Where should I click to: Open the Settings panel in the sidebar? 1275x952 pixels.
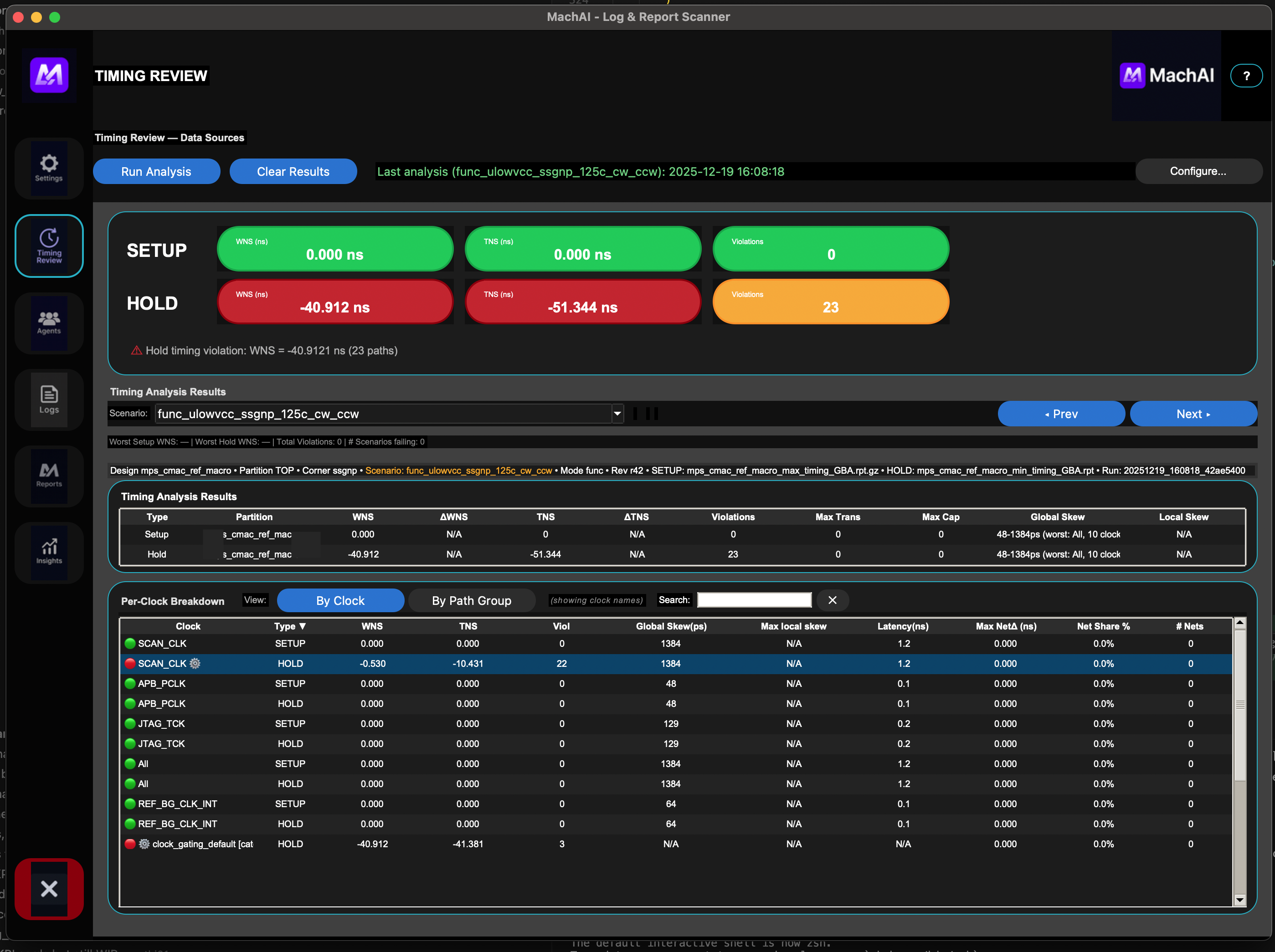click(x=49, y=168)
